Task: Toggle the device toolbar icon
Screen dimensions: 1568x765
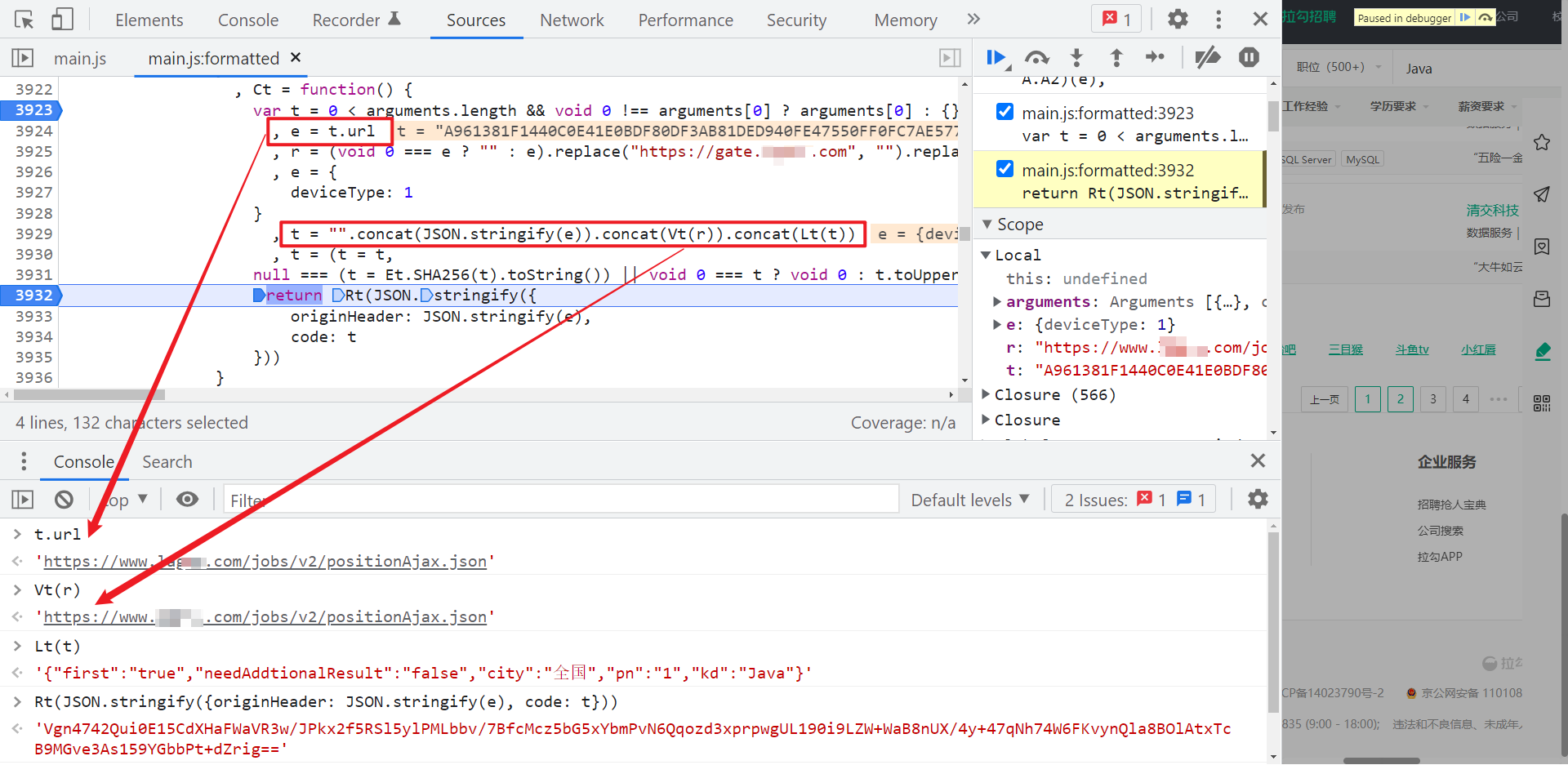Action: (x=62, y=20)
